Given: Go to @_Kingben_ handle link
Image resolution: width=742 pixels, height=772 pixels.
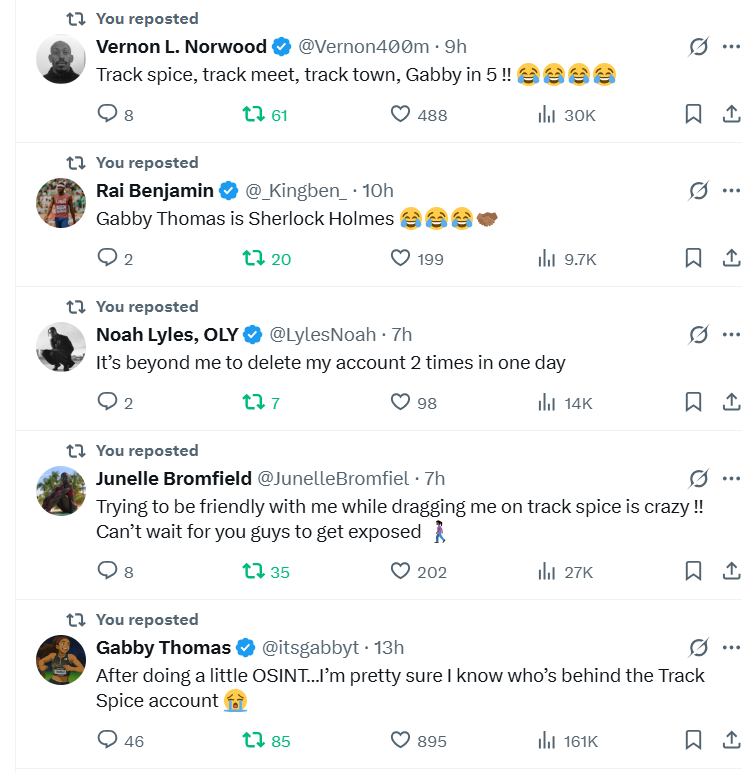Looking at the screenshot, I should [x=296, y=191].
